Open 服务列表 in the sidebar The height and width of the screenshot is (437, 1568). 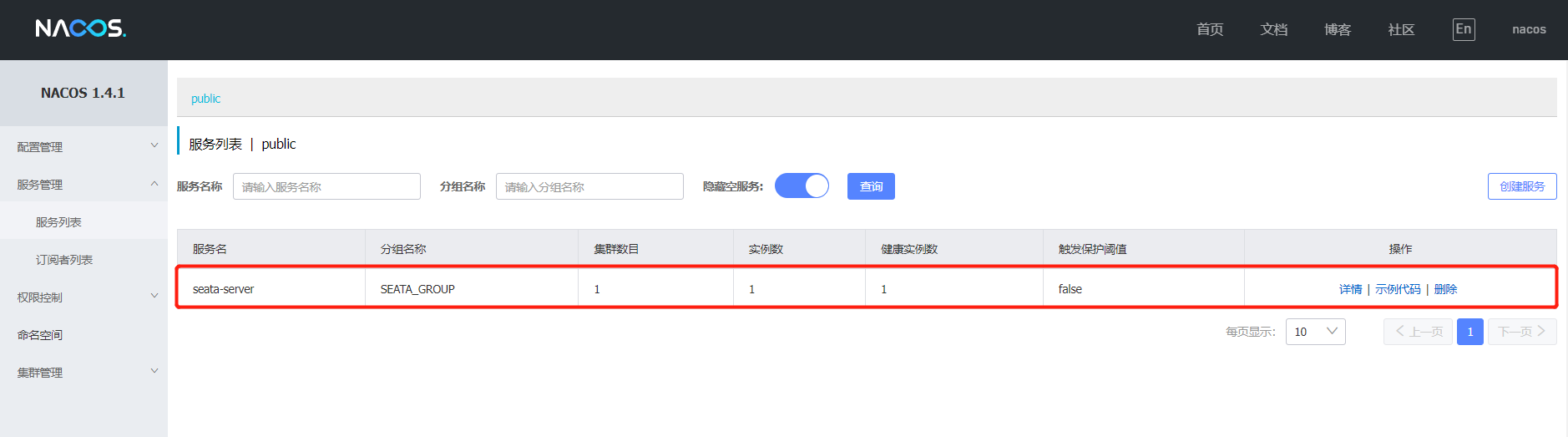(58, 222)
